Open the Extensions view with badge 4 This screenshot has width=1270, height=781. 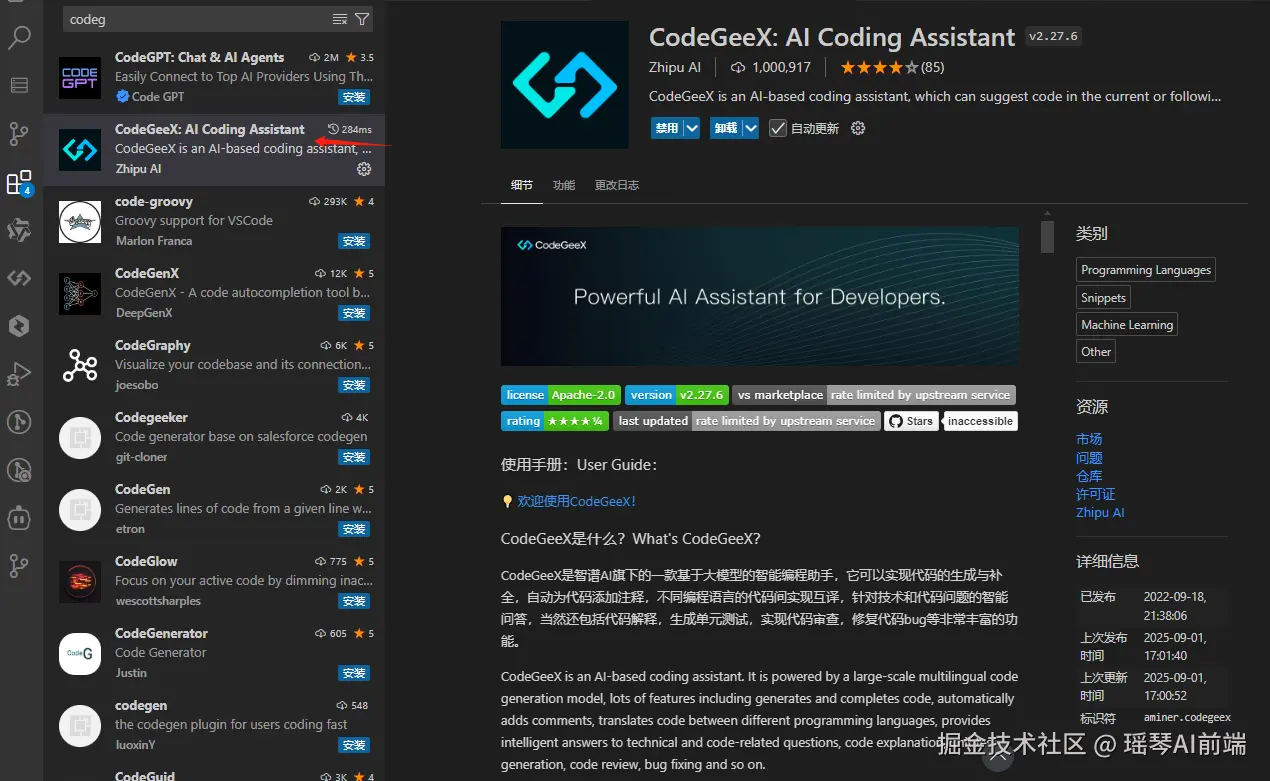pyautogui.click(x=19, y=182)
